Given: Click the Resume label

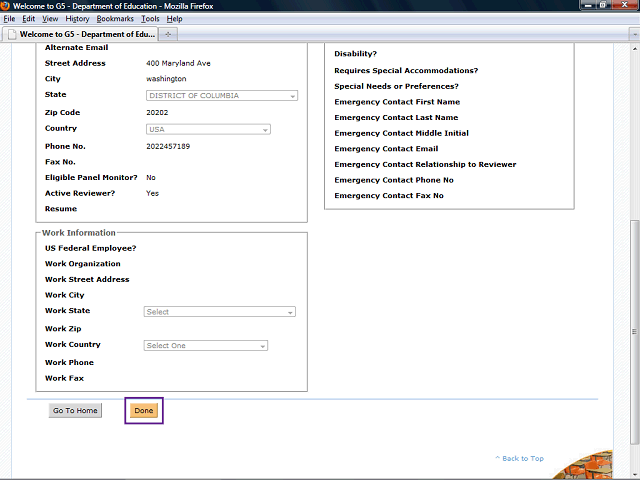Looking at the screenshot, I should [x=61, y=209].
